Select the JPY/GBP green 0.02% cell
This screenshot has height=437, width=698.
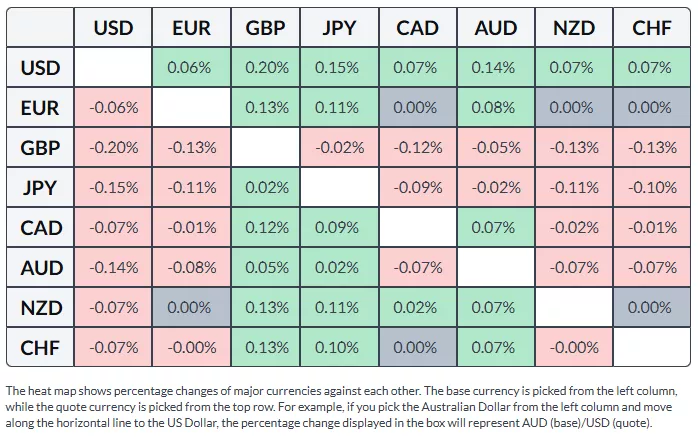pos(267,188)
